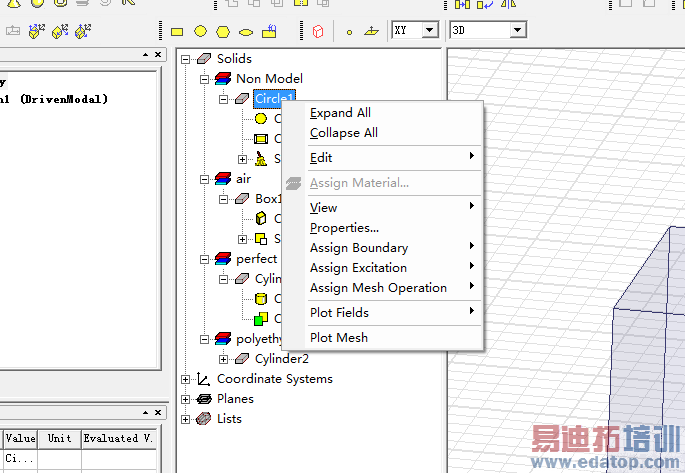Screen dimensions: 685x473
Task: Click the Non Model material icon
Action: point(223,79)
